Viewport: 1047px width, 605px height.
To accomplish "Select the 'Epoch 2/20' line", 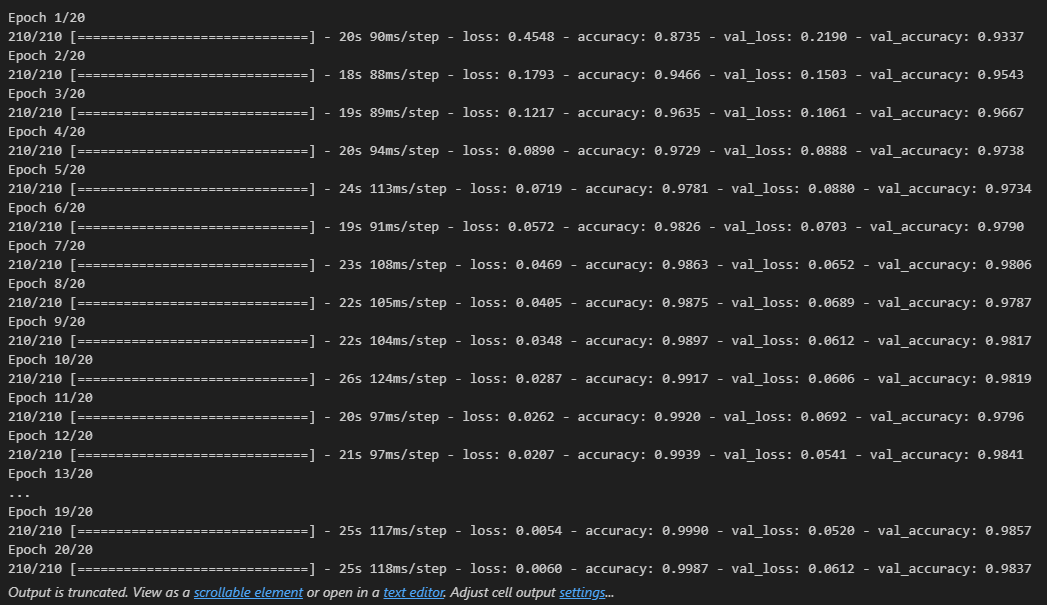I will point(47,55).
